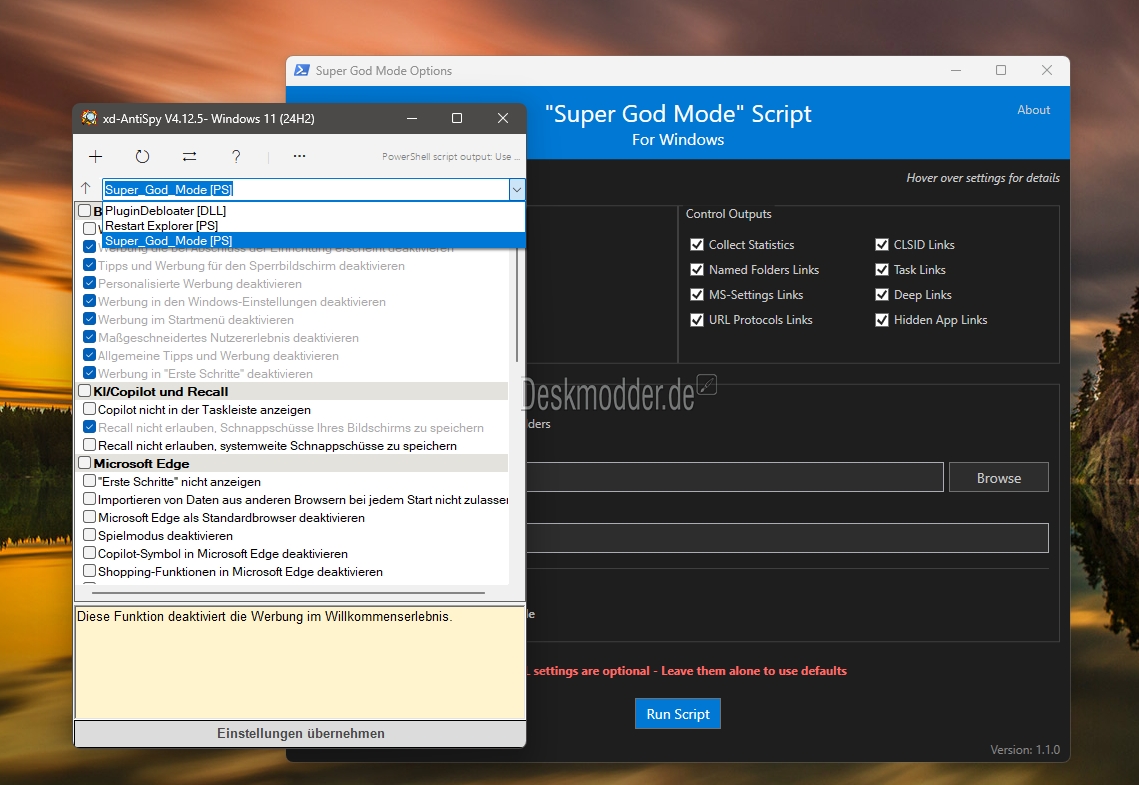This screenshot has width=1139, height=785.
Task: Choose Restart Explorer [PS] in the dropdown list
Action: (313, 226)
